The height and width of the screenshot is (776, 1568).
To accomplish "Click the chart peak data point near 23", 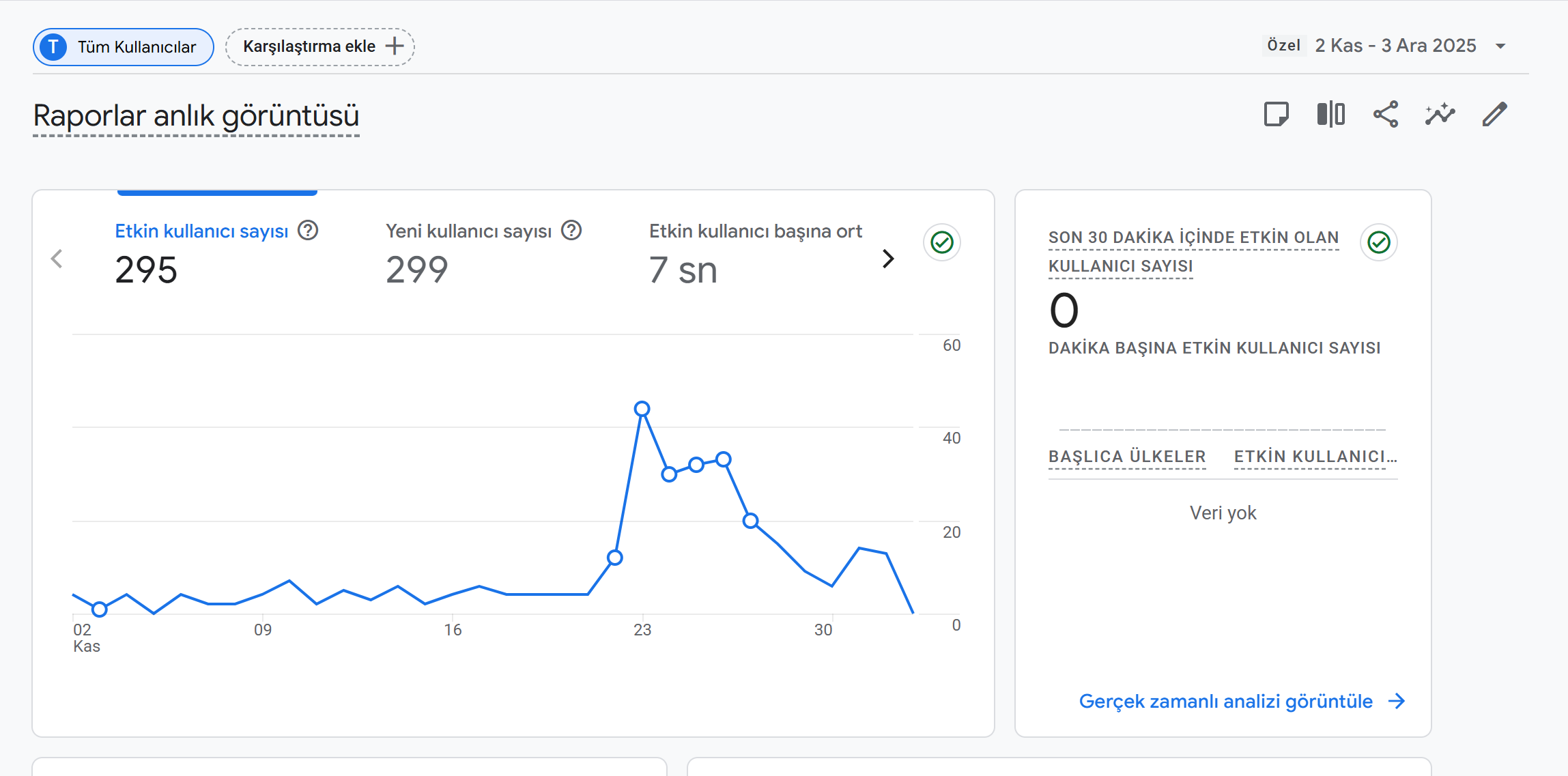I will 642,409.
